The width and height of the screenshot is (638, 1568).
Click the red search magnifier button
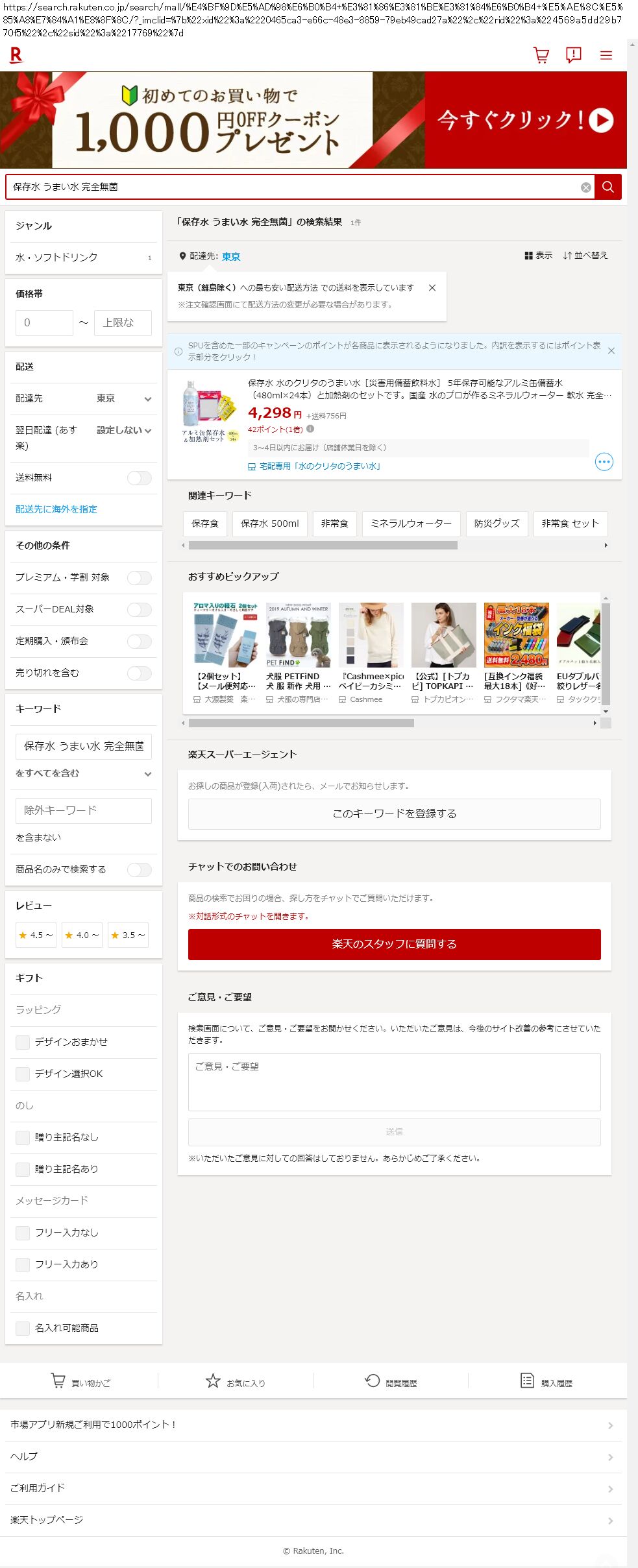608,187
